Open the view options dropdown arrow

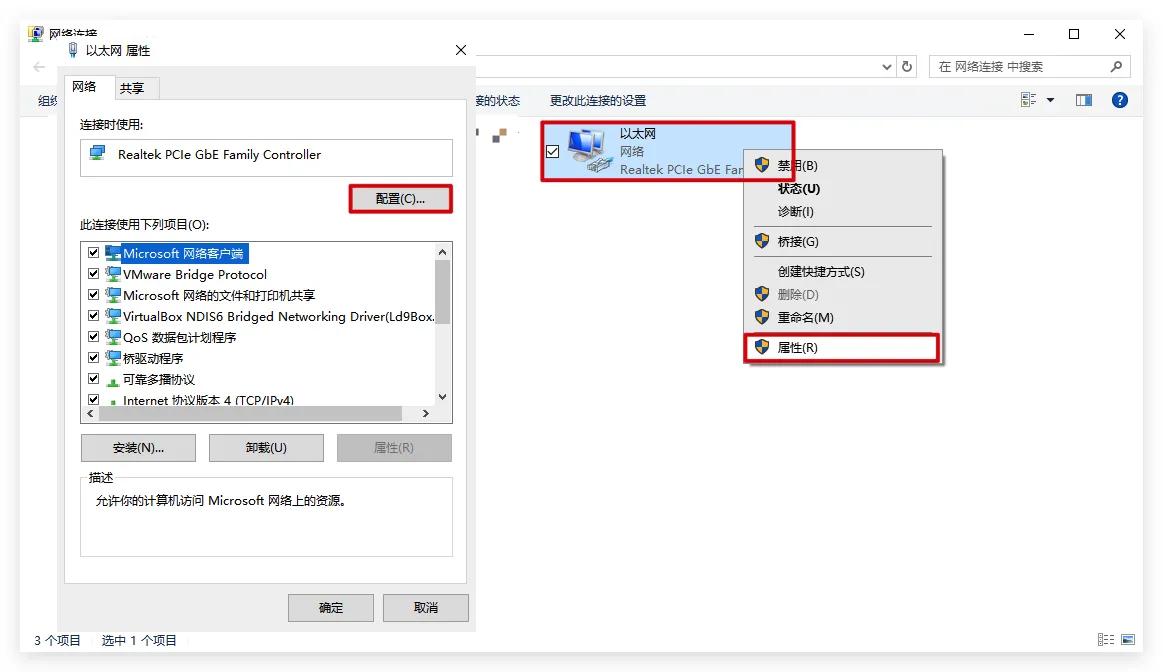pyautogui.click(x=1050, y=100)
